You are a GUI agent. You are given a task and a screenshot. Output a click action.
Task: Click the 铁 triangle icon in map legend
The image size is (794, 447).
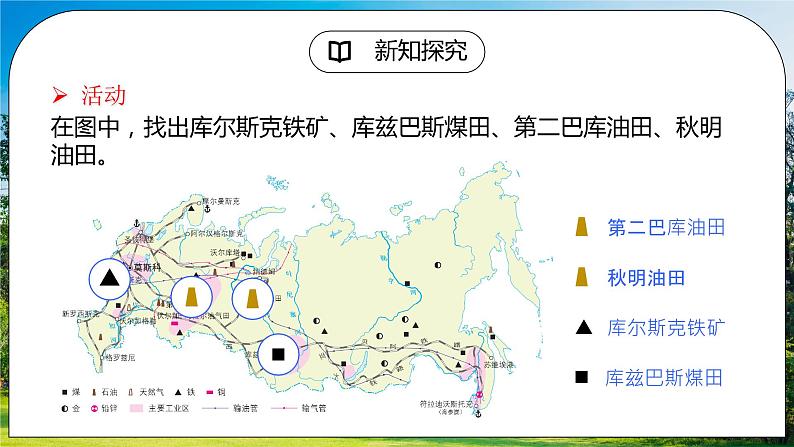pos(178,392)
